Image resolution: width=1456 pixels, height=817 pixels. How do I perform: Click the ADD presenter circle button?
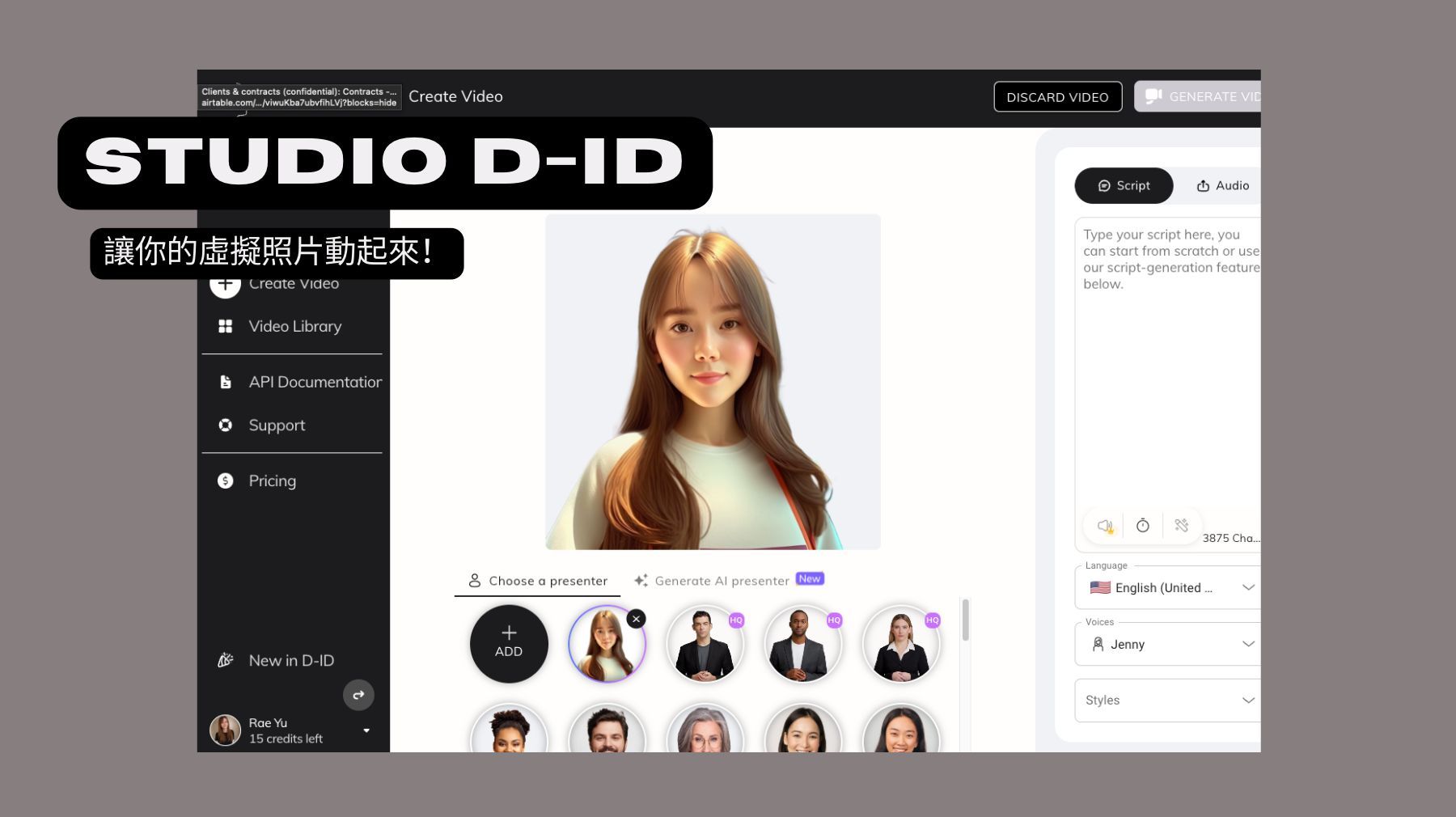[x=509, y=644]
